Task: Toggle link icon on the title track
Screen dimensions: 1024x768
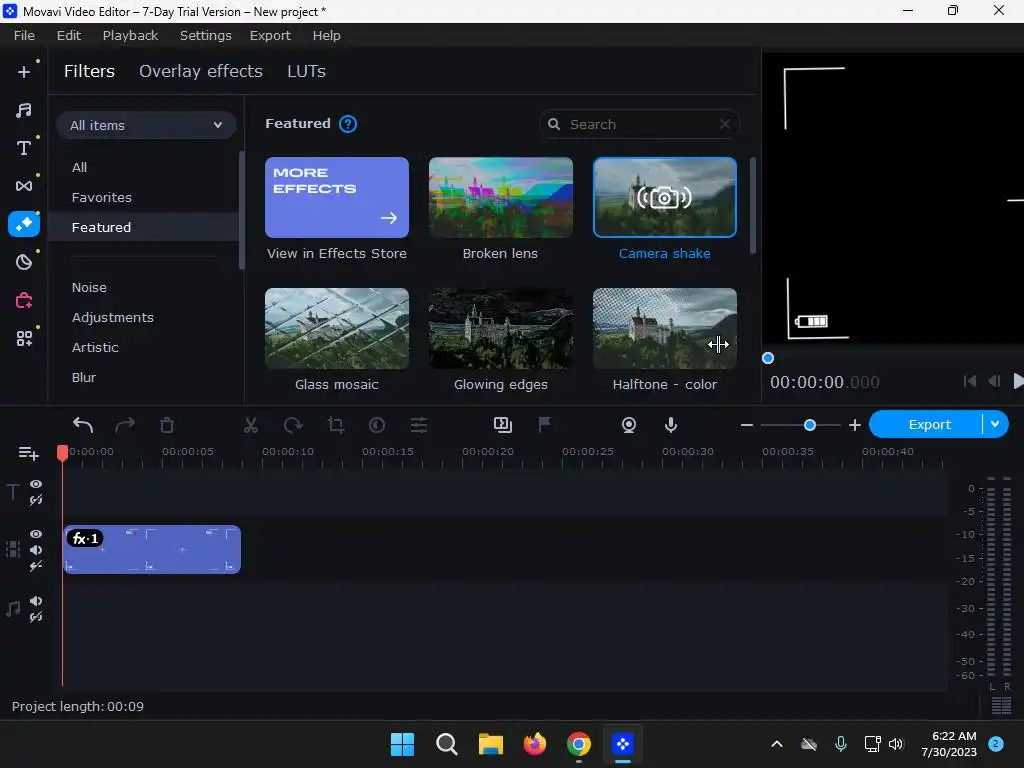Action: pyautogui.click(x=36, y=500)
